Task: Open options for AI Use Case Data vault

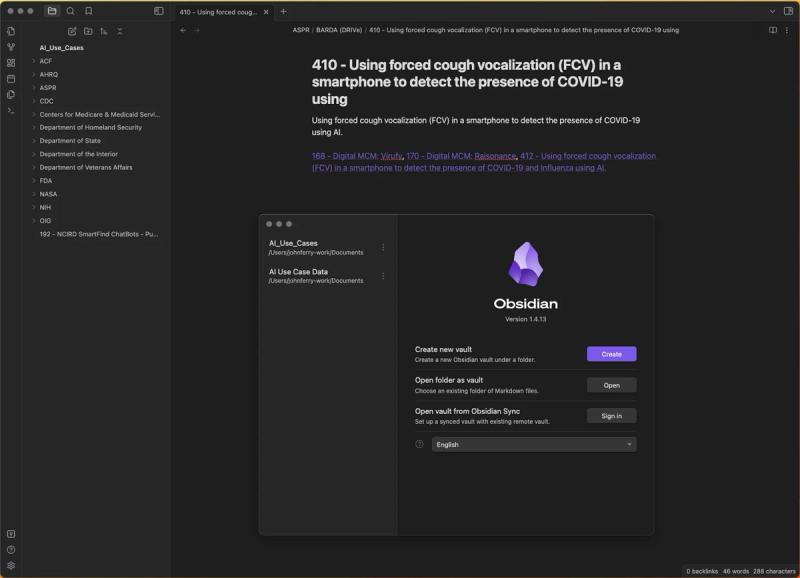Action: [x=383, y=276]
